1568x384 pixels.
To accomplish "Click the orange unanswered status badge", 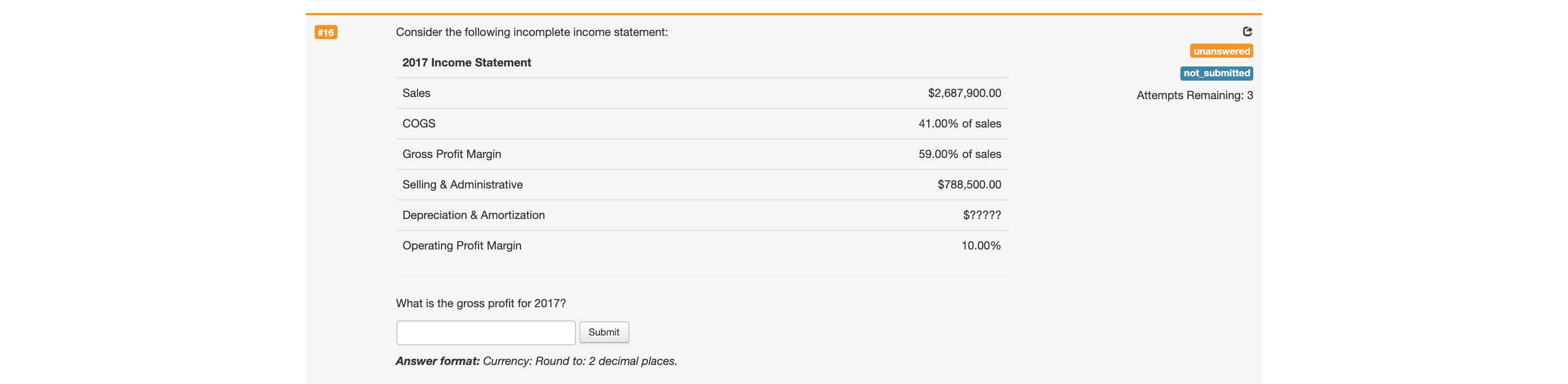I will (1221, 51).
